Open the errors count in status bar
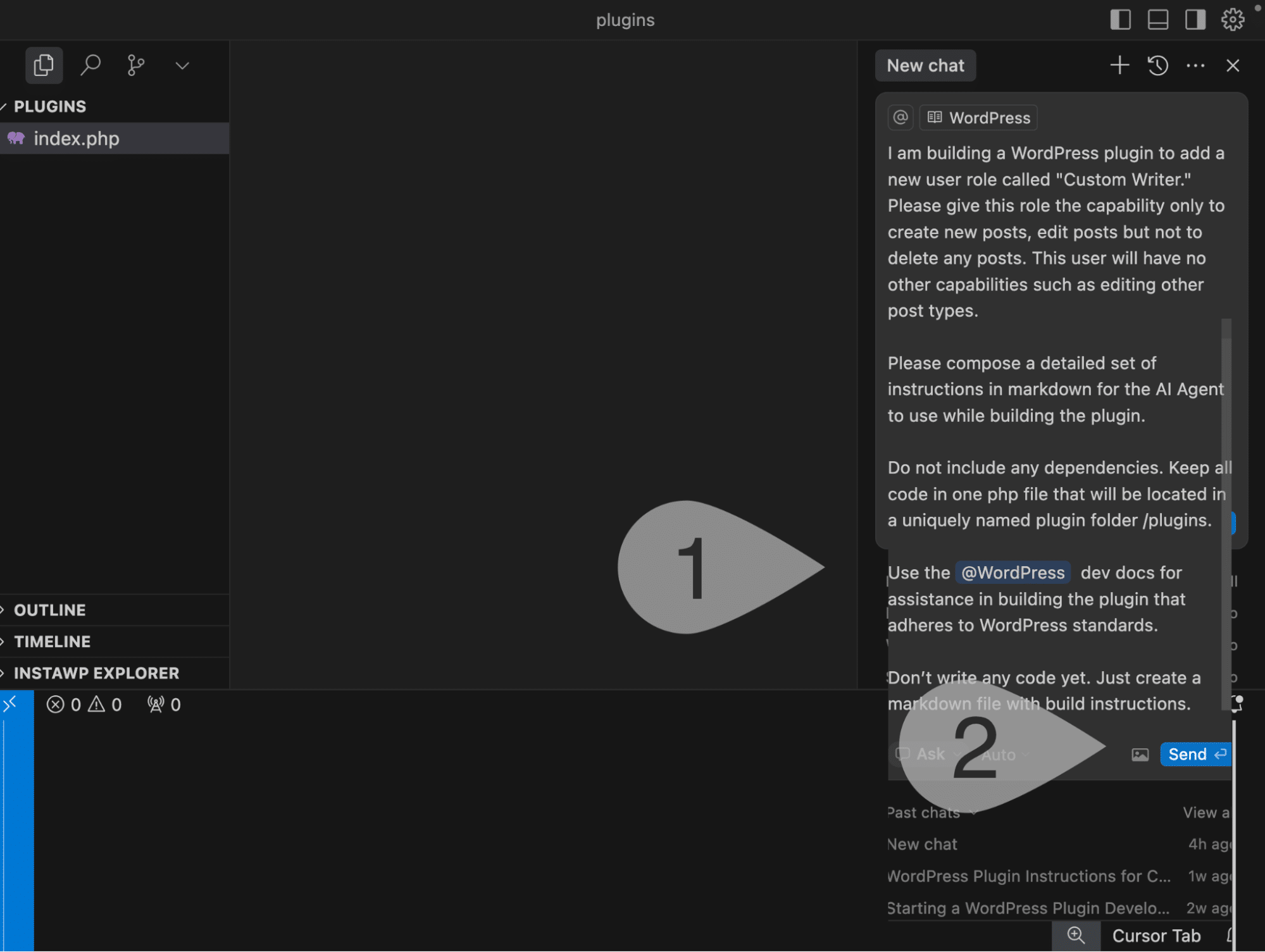This screenshot has width=1265, height=952. pyautogui.click(x=63, y=705)
